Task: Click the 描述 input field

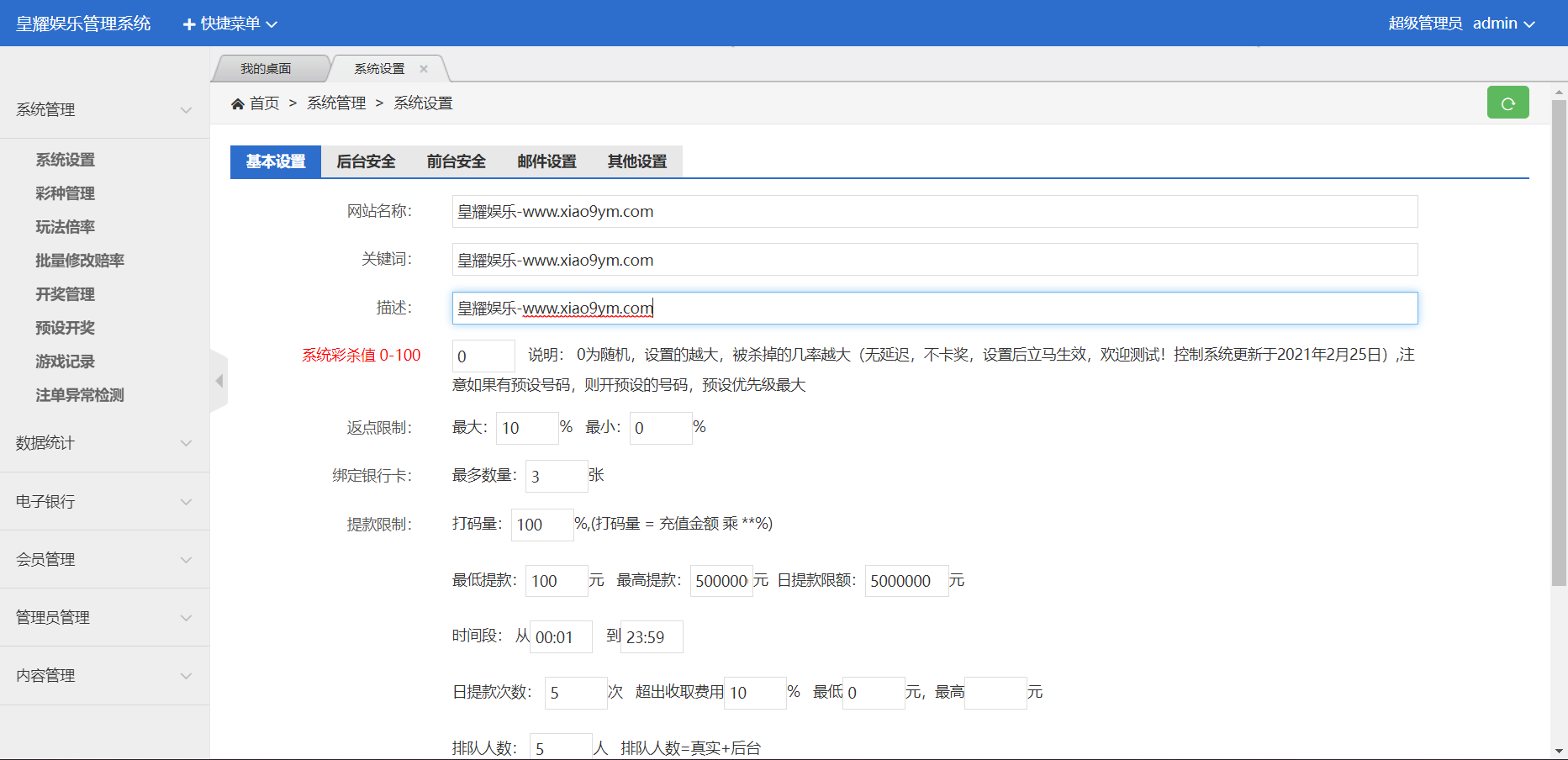Action: [935, 309]
